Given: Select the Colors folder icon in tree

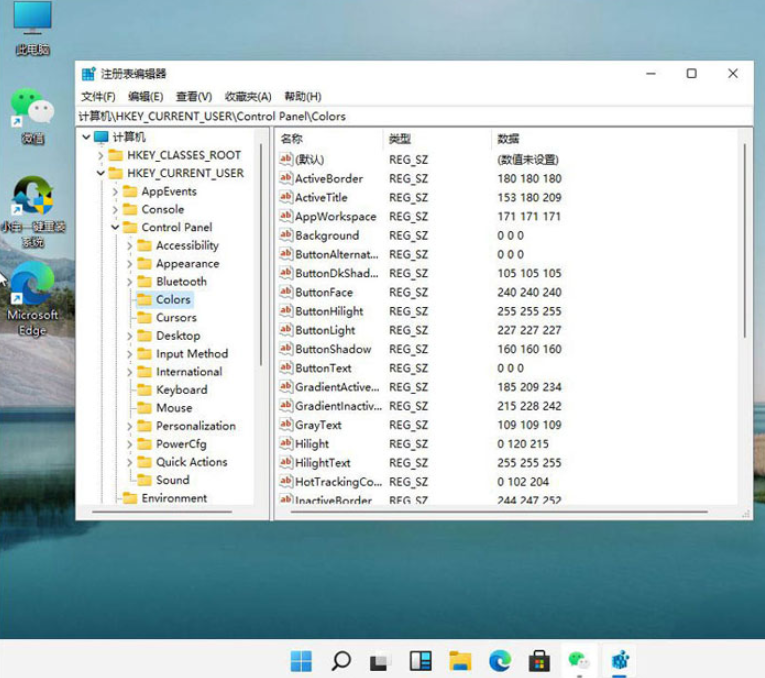Looking at the screenshot, I should [144, 300].
